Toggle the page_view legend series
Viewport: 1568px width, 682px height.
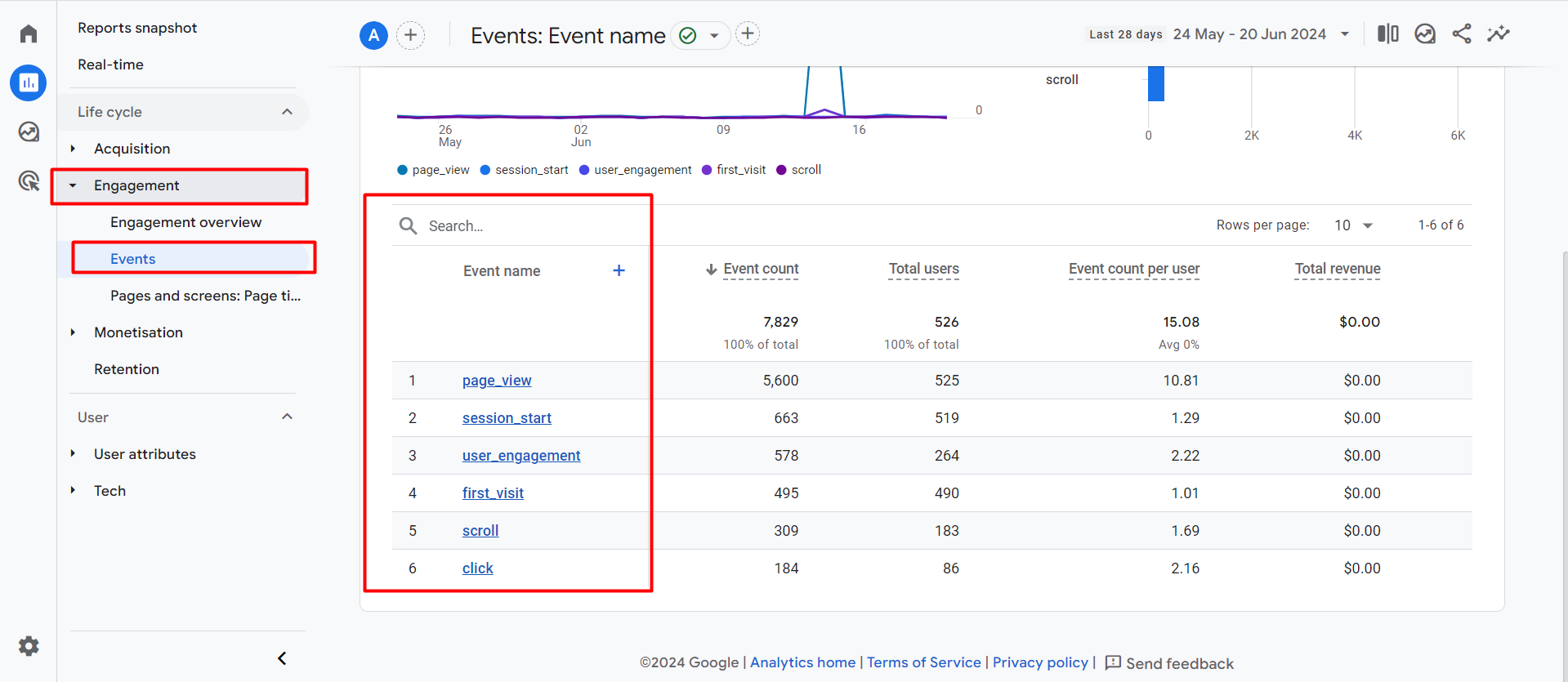pyautogui.click(x=433, y=170)
